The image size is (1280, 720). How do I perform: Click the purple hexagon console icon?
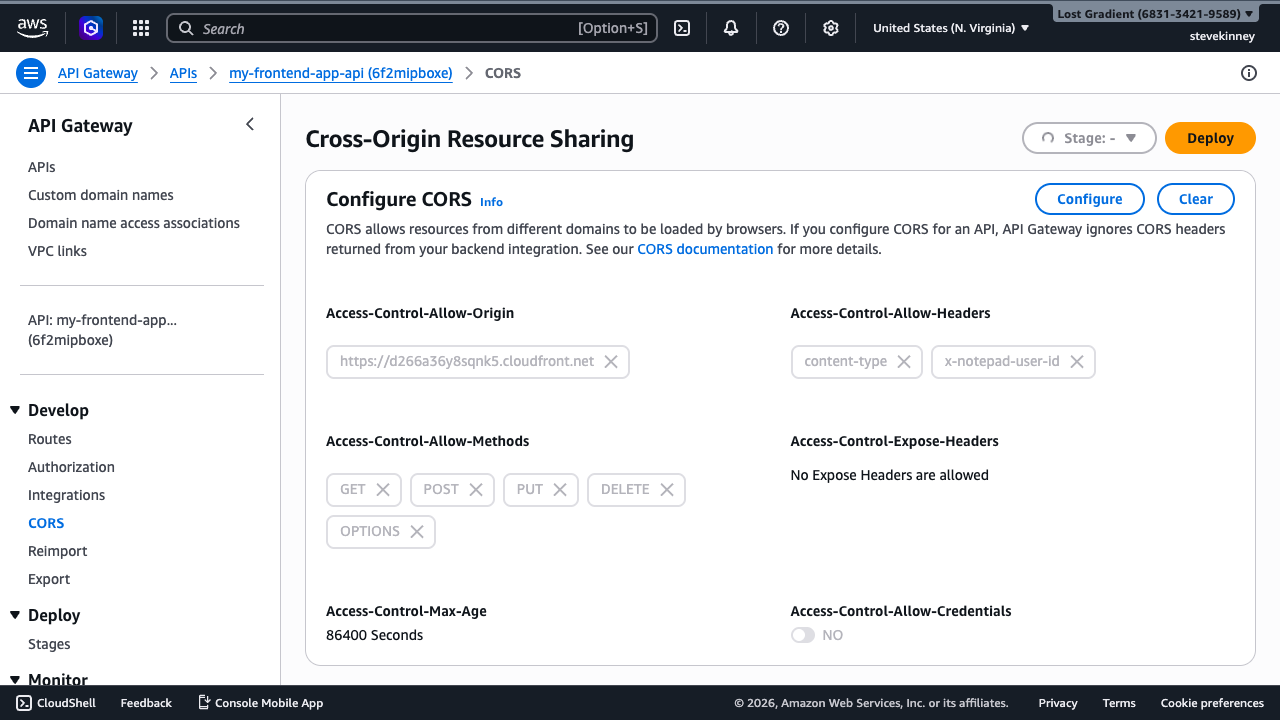tap(91, 28)
